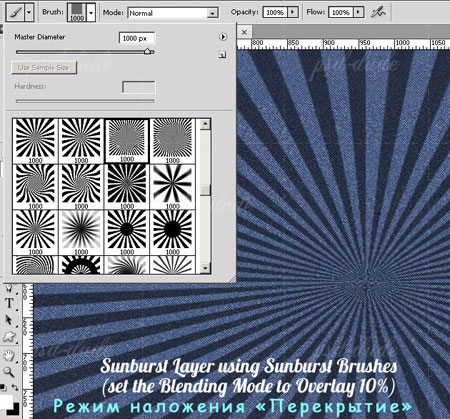Open the Brush picker dropdown arrow
This screenshot has height=419, width=450.
pyautogui.click(x=91, y=13)
